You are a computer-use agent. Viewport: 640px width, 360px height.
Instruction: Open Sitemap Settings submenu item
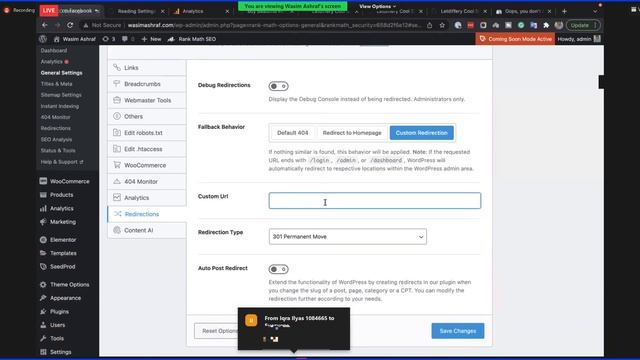tap(61, 95)
